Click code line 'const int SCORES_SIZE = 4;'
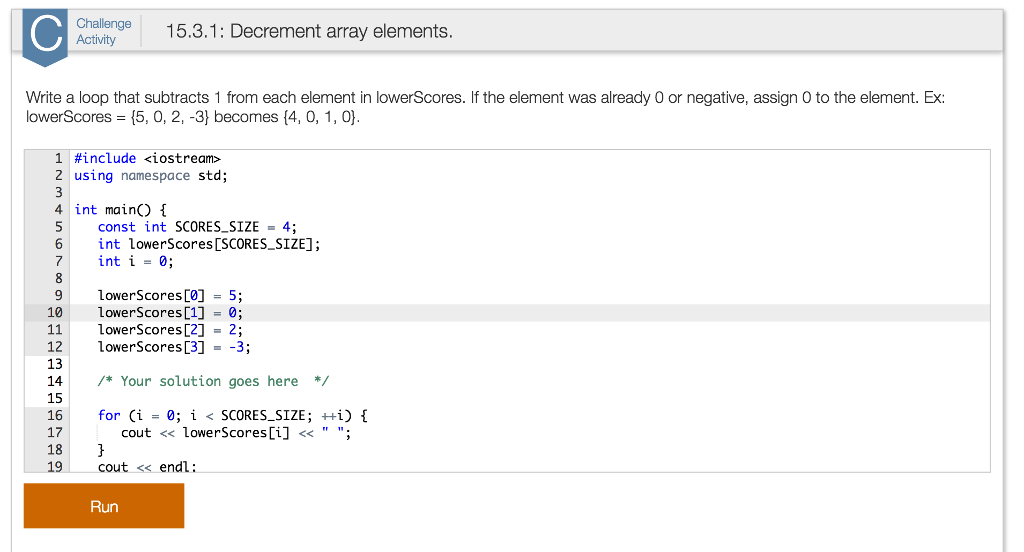 197,227
